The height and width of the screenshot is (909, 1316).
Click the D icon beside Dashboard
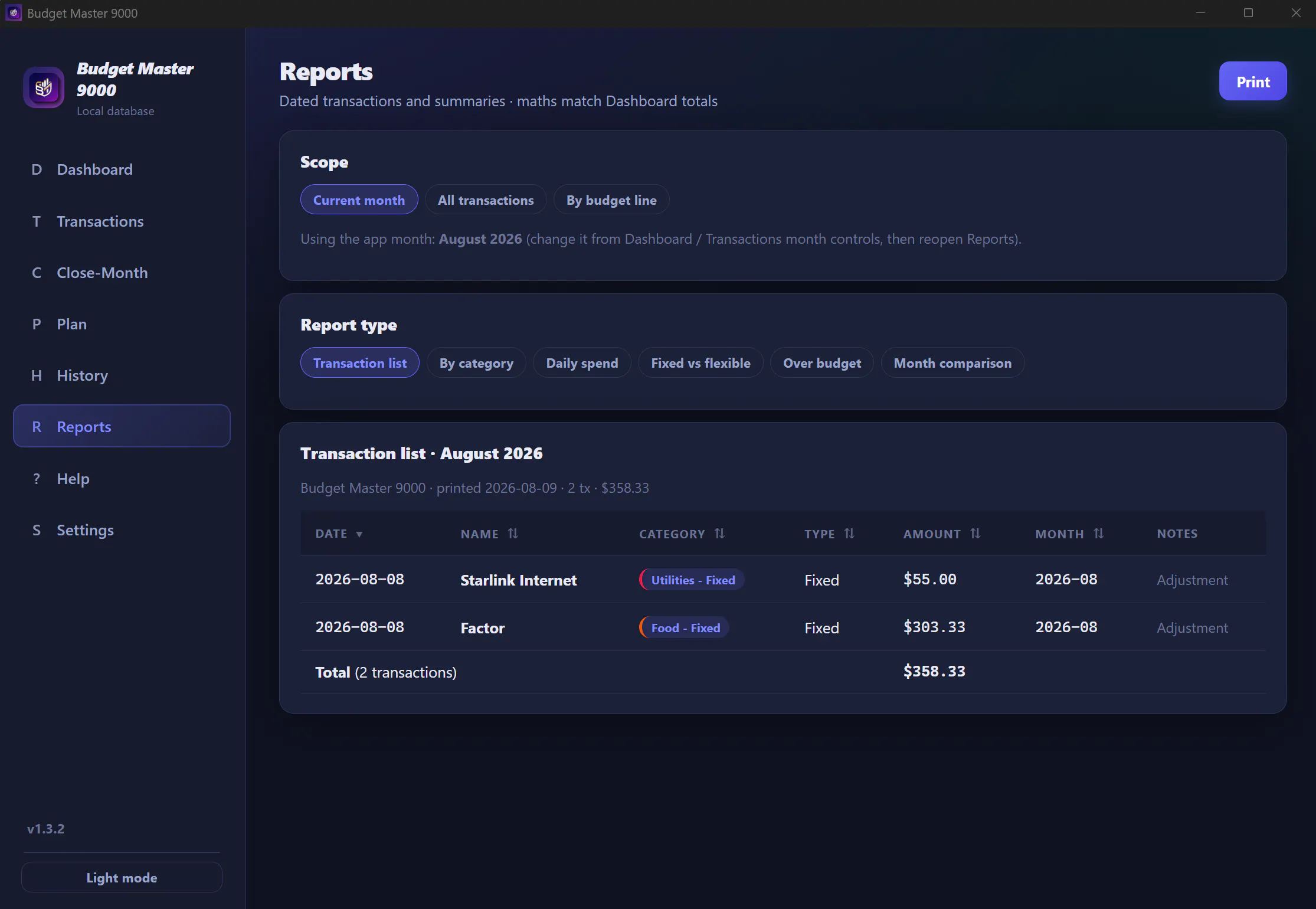pos(37,169)
